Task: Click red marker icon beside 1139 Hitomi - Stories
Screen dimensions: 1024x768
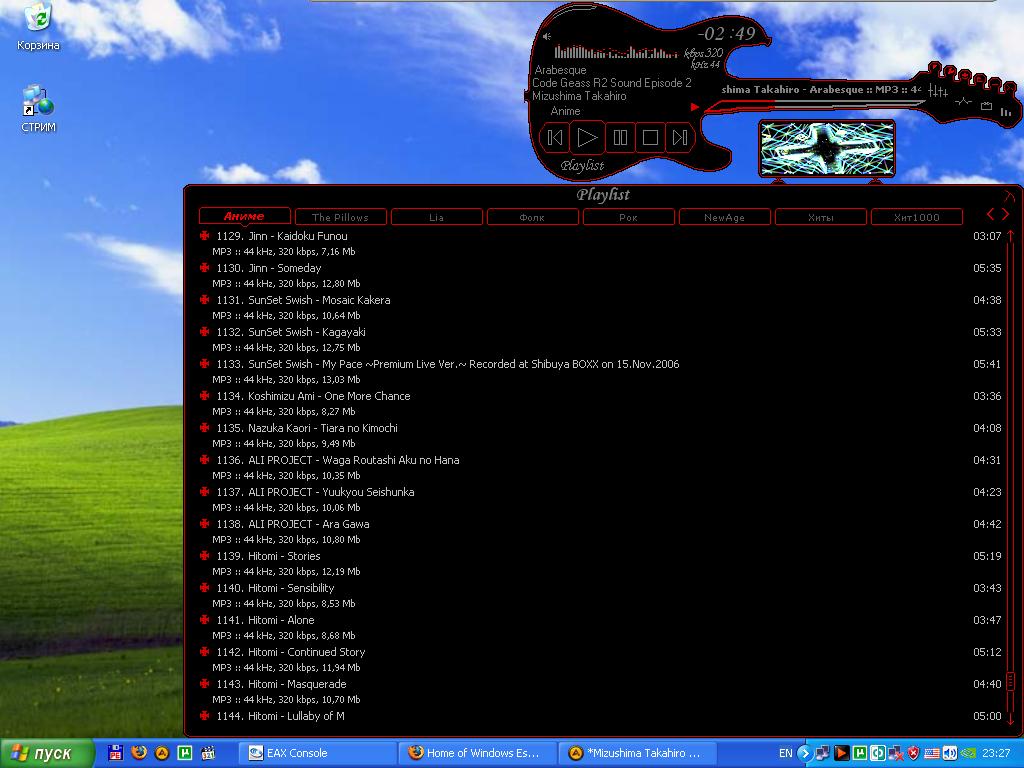Action: pos(204,556)
